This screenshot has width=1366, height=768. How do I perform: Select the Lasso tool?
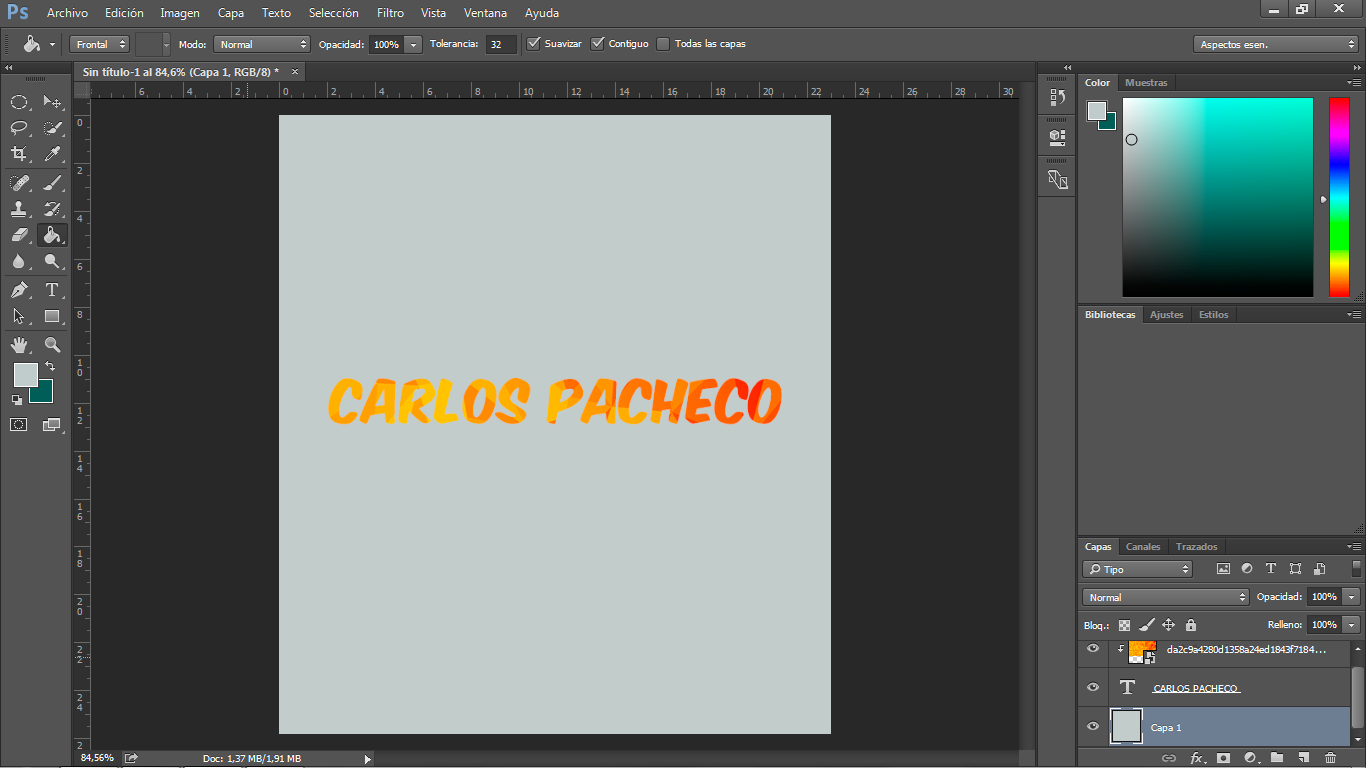[x=19, y=128]
